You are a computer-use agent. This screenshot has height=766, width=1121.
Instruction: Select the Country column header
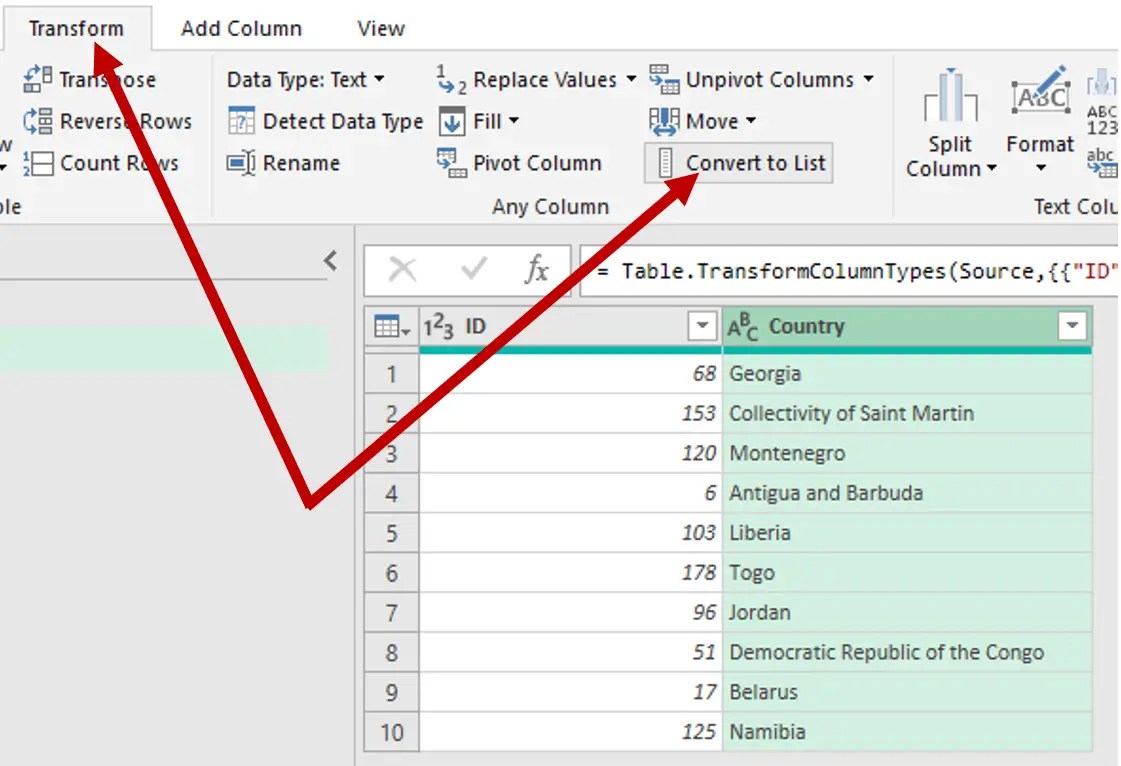[x=889, y=327]
